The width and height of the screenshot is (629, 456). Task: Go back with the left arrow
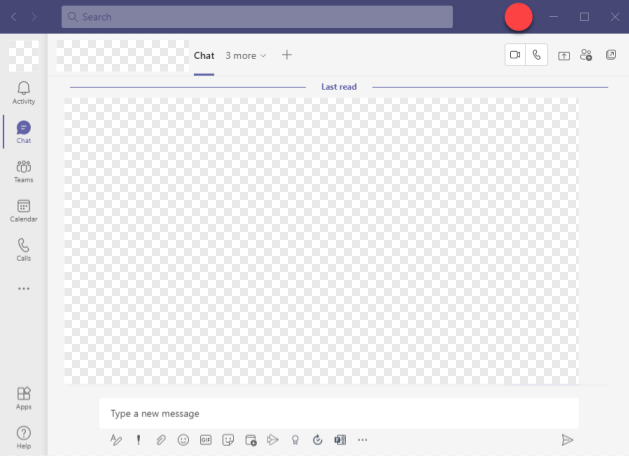(14, 17)
